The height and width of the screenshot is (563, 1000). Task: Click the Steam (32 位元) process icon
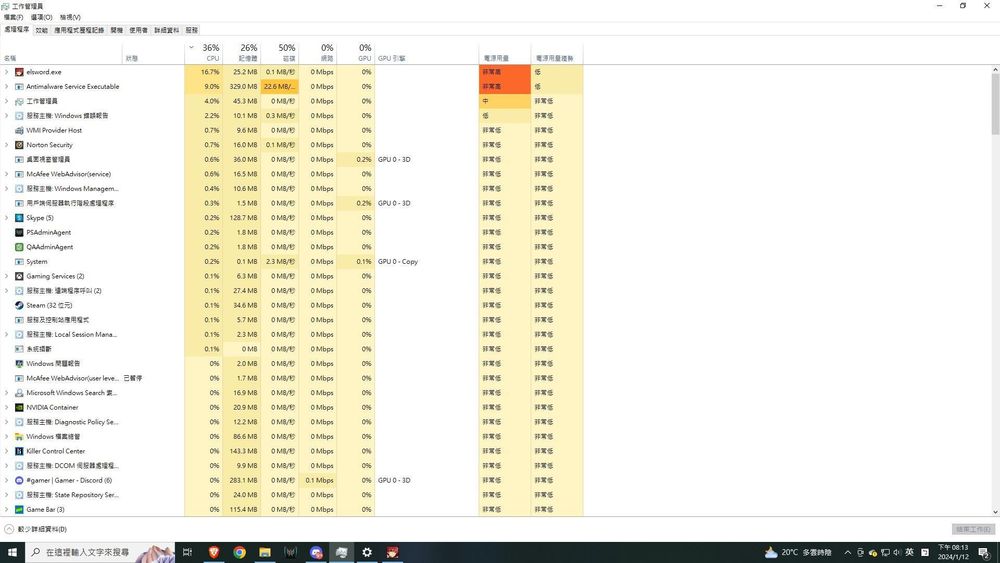click(19, 305)
